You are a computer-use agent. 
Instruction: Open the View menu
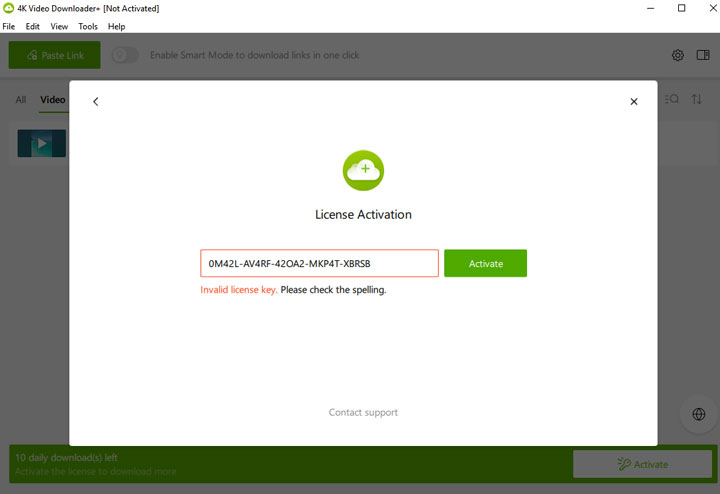[59, 27]
